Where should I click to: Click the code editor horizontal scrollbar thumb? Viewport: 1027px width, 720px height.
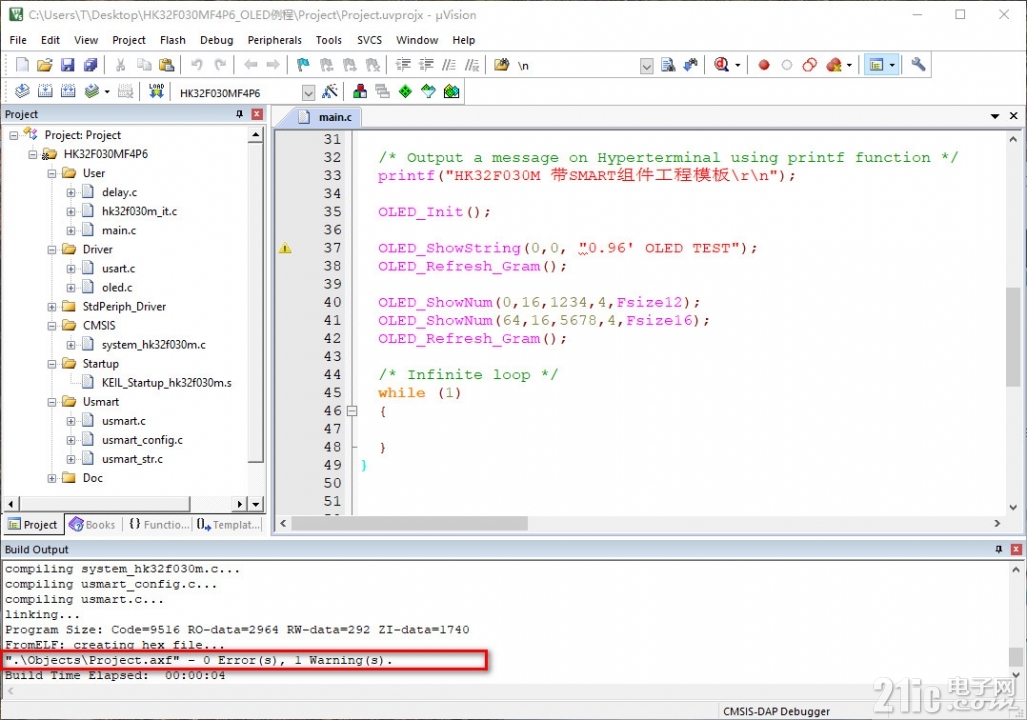409,523
